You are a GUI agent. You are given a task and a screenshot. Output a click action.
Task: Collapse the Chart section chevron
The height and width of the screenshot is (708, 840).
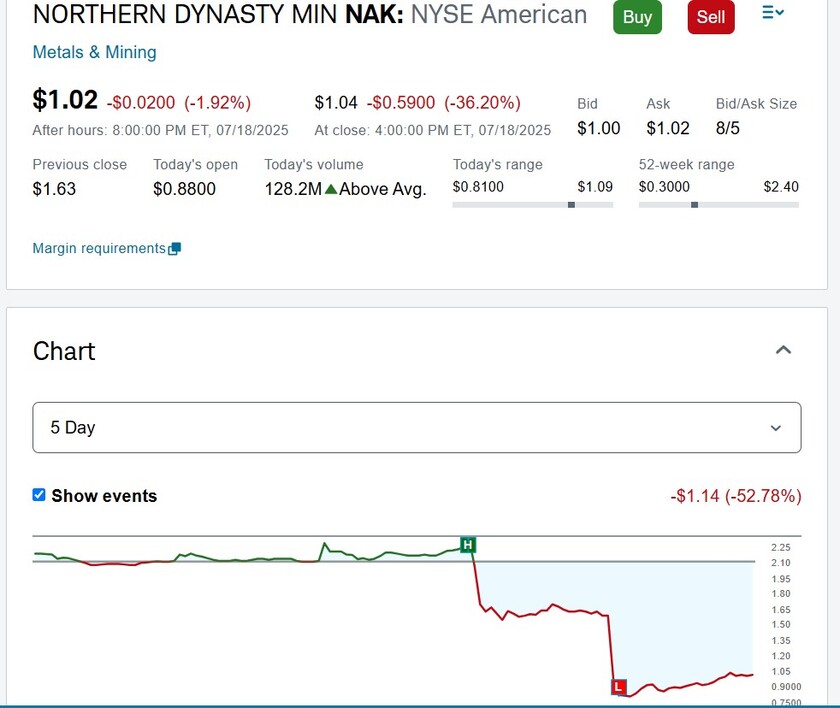[783, 350]
